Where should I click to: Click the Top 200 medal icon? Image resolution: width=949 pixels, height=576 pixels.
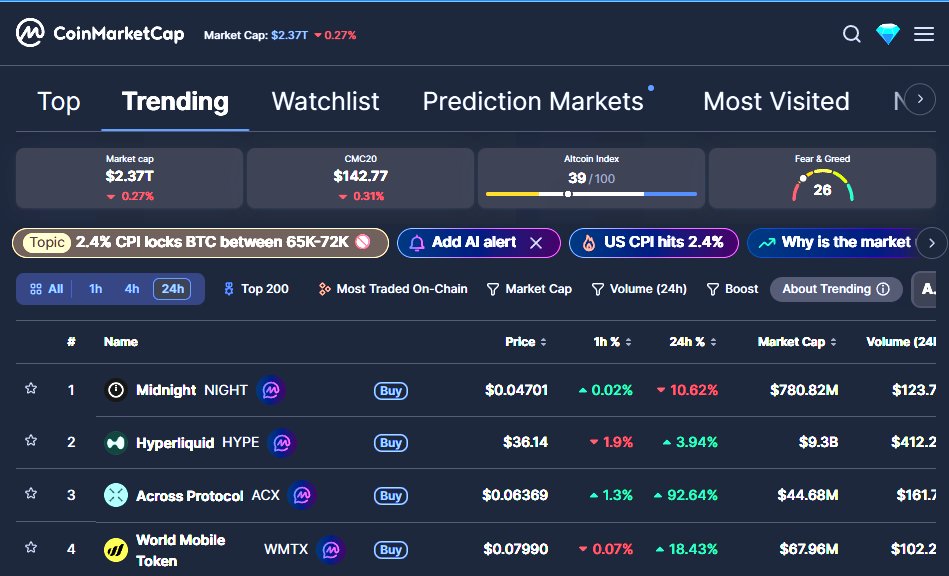pos(229,289)
